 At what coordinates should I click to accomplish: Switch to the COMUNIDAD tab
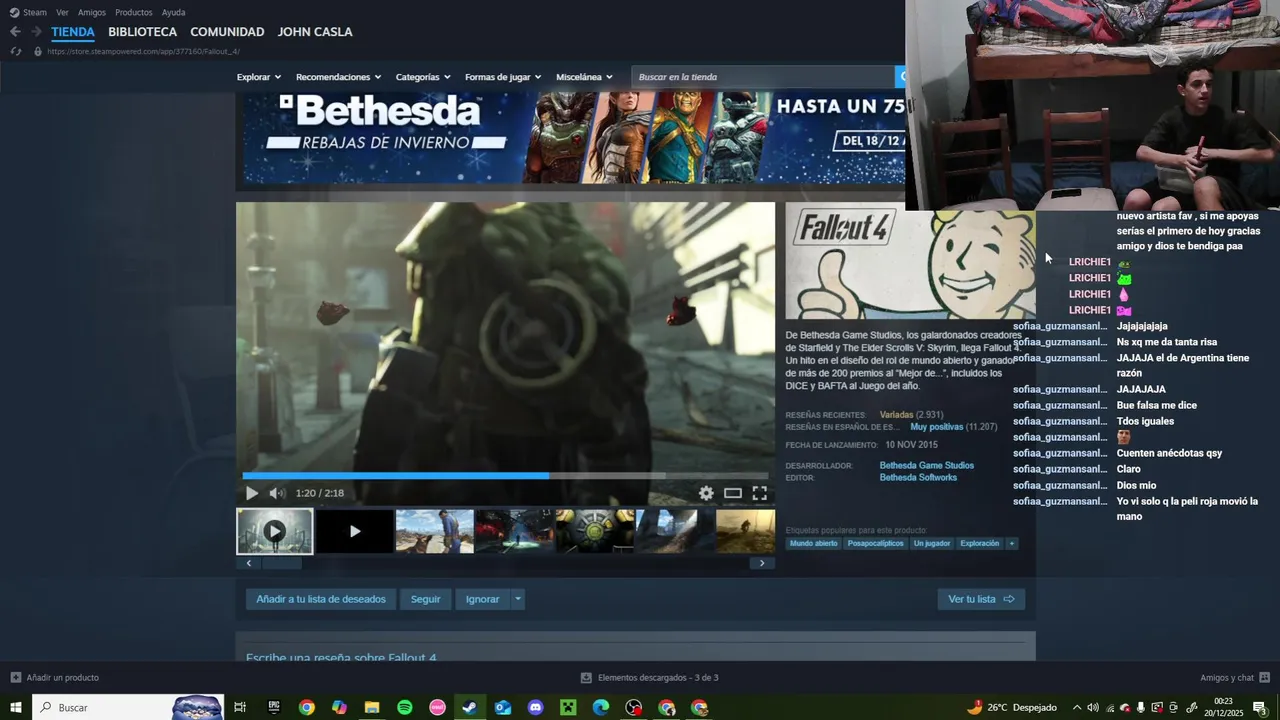(227, 32)
